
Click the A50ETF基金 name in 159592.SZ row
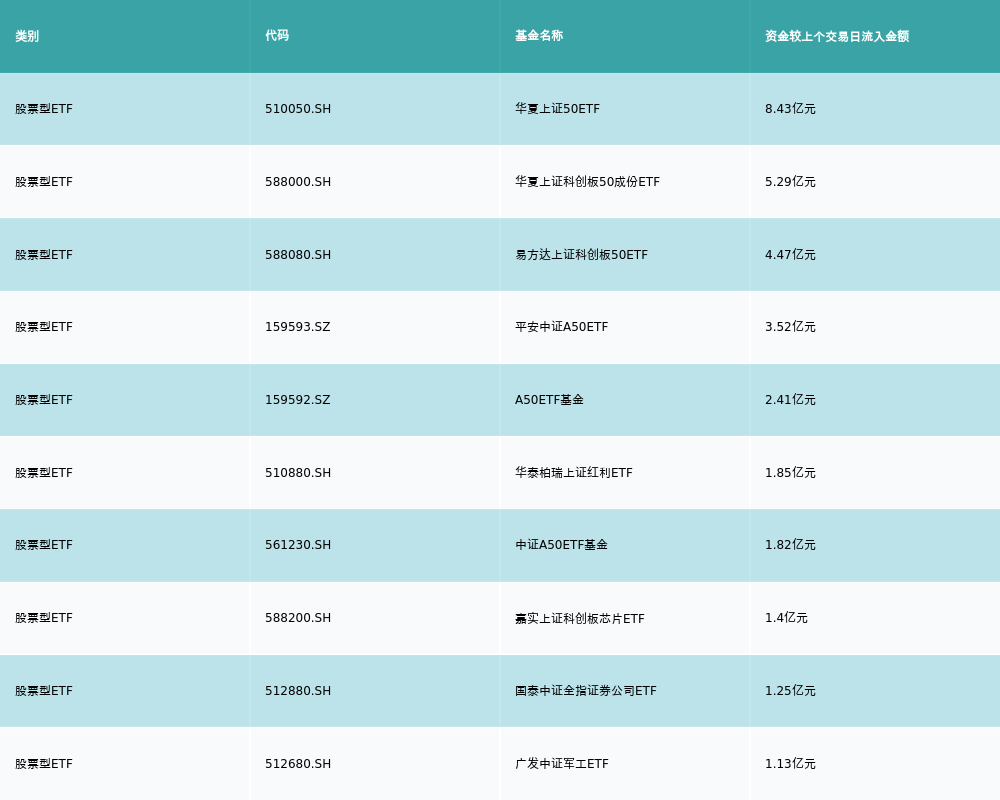point(549,400)
